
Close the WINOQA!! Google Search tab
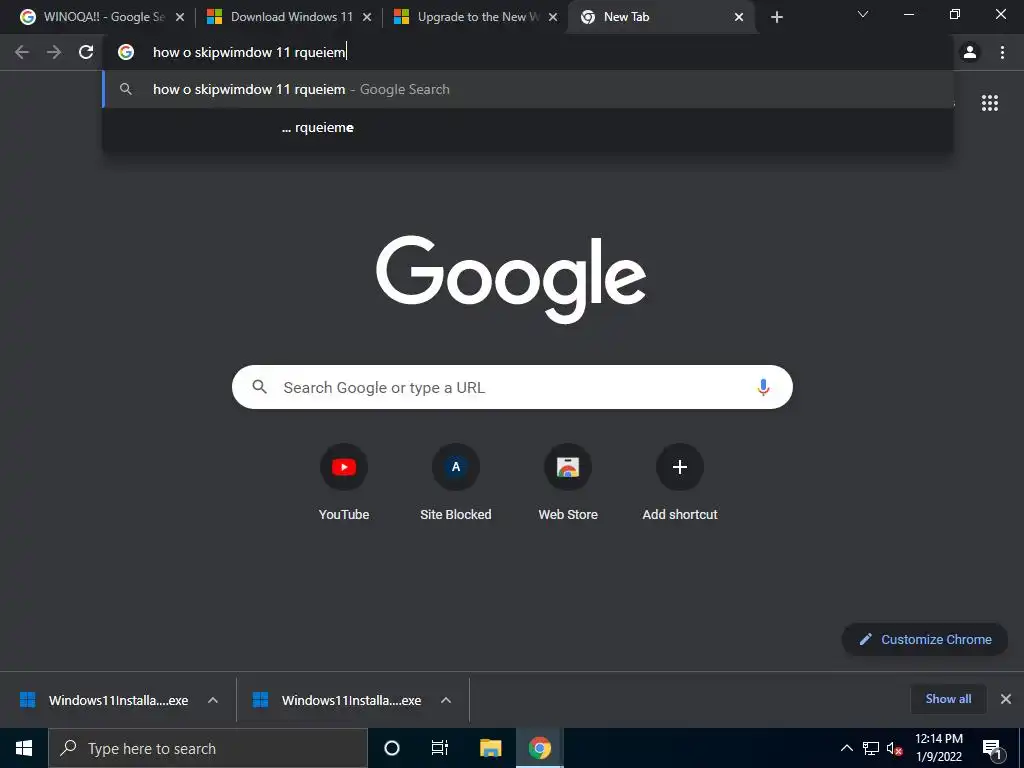point(180,17)
